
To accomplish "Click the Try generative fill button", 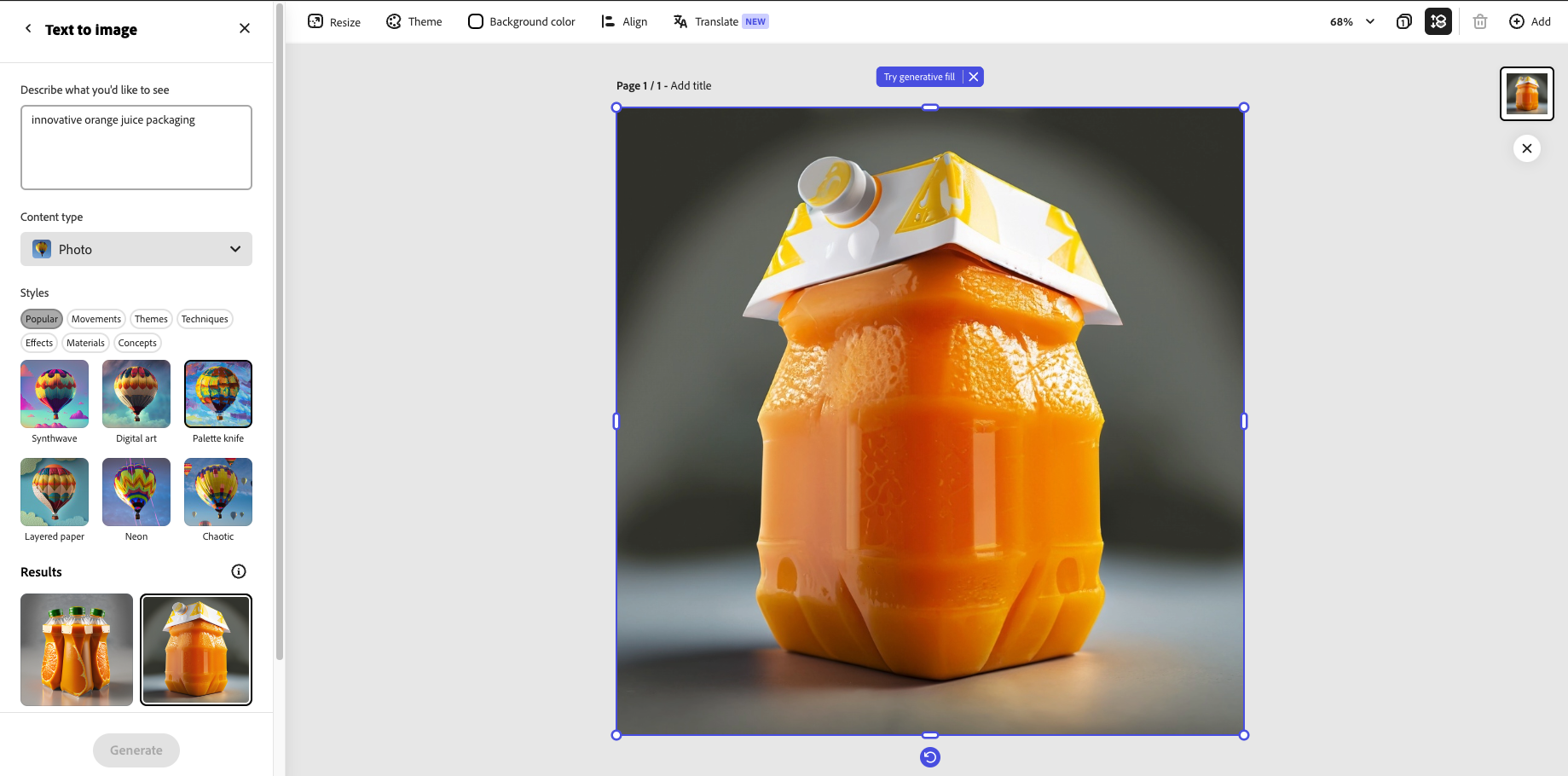I will (919, 77).
